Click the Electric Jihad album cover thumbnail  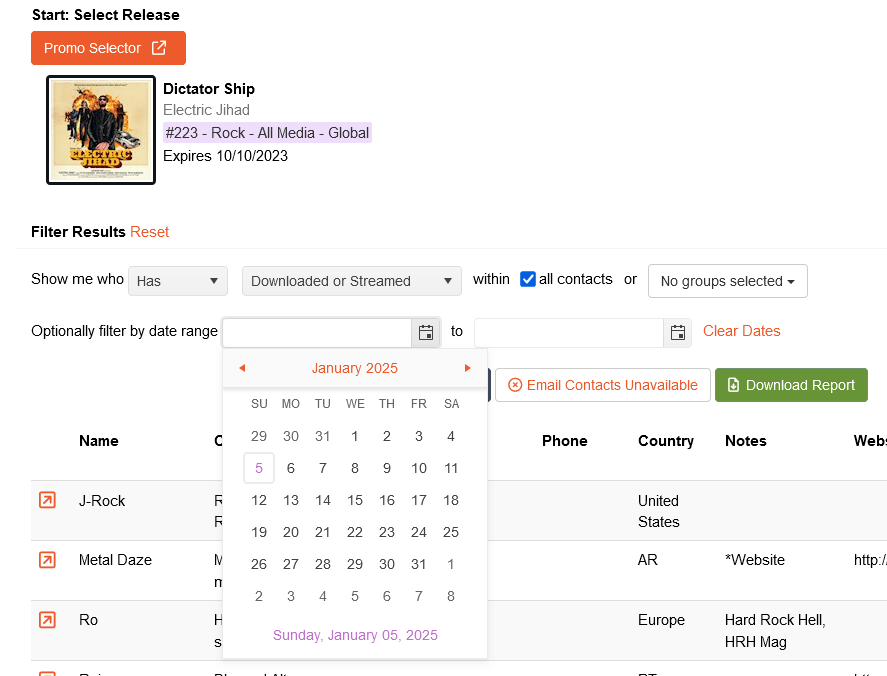coord(101,130)
